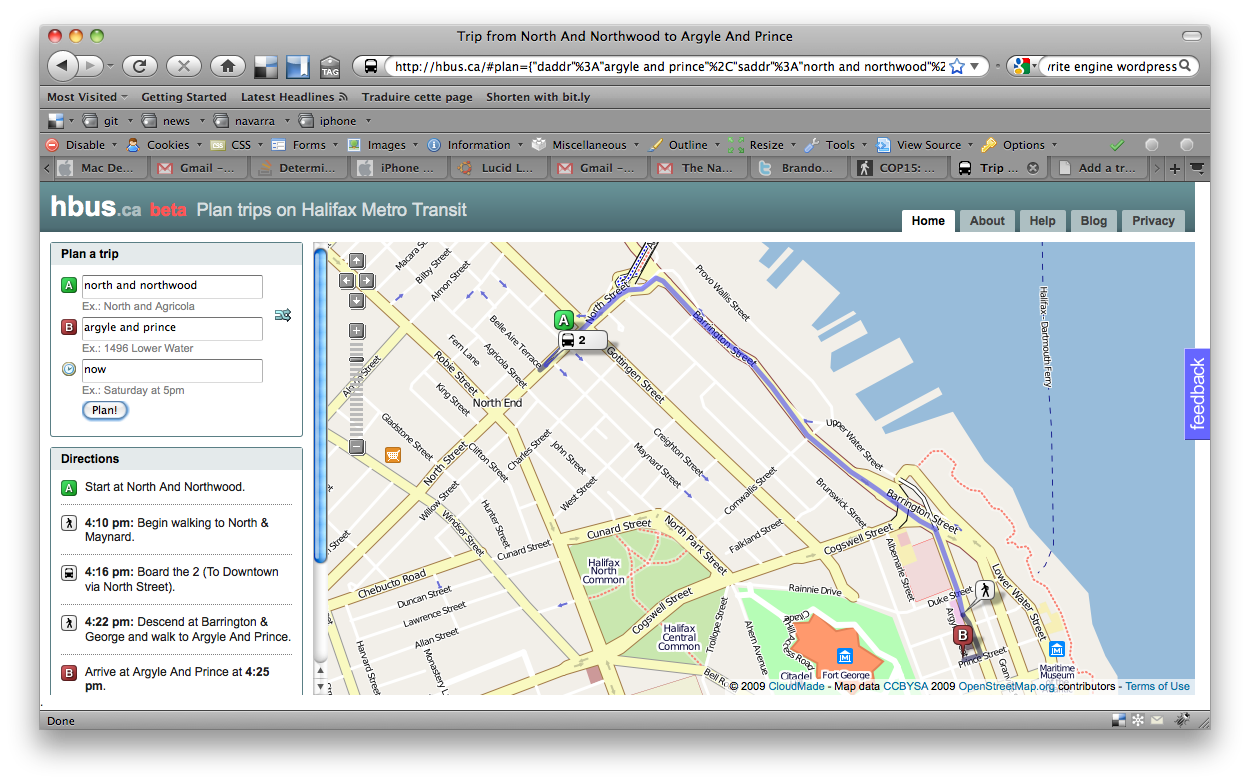Image resolution: width=1250 pixels, height=784 pixels.
Task: Open the Tools developer menu
Action: click(835, 145)
